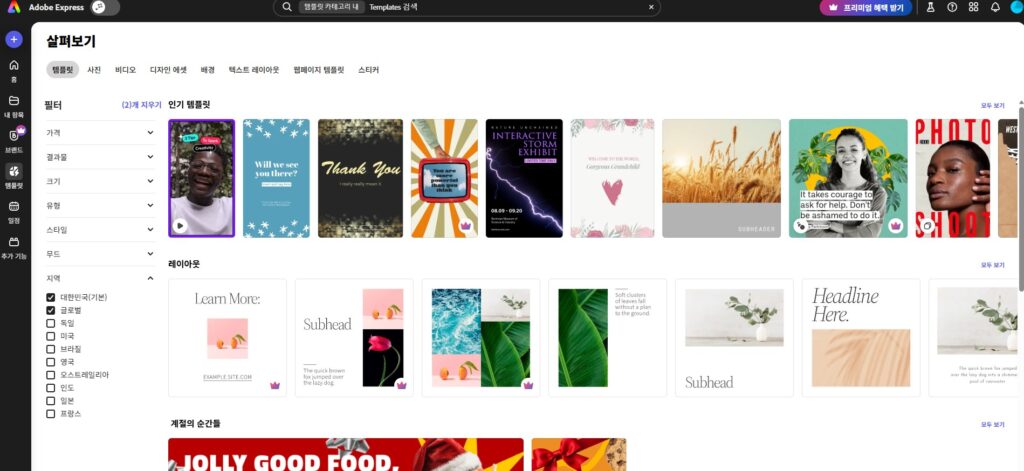The height and width of the screenshot is (471, 1024).
Task: Open the gold Thank You template thumbnail
Action: [x=360, y=178]
